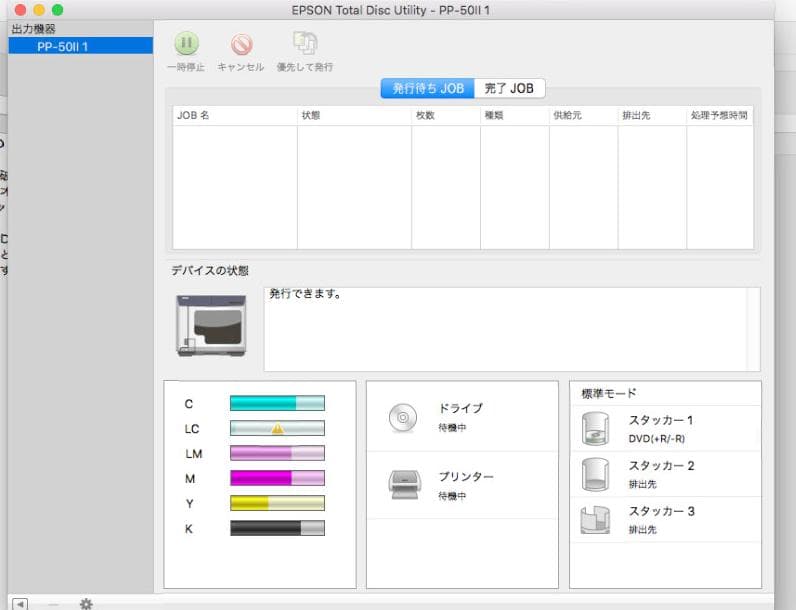Click the 標準モード mode label

coord(609,393)
